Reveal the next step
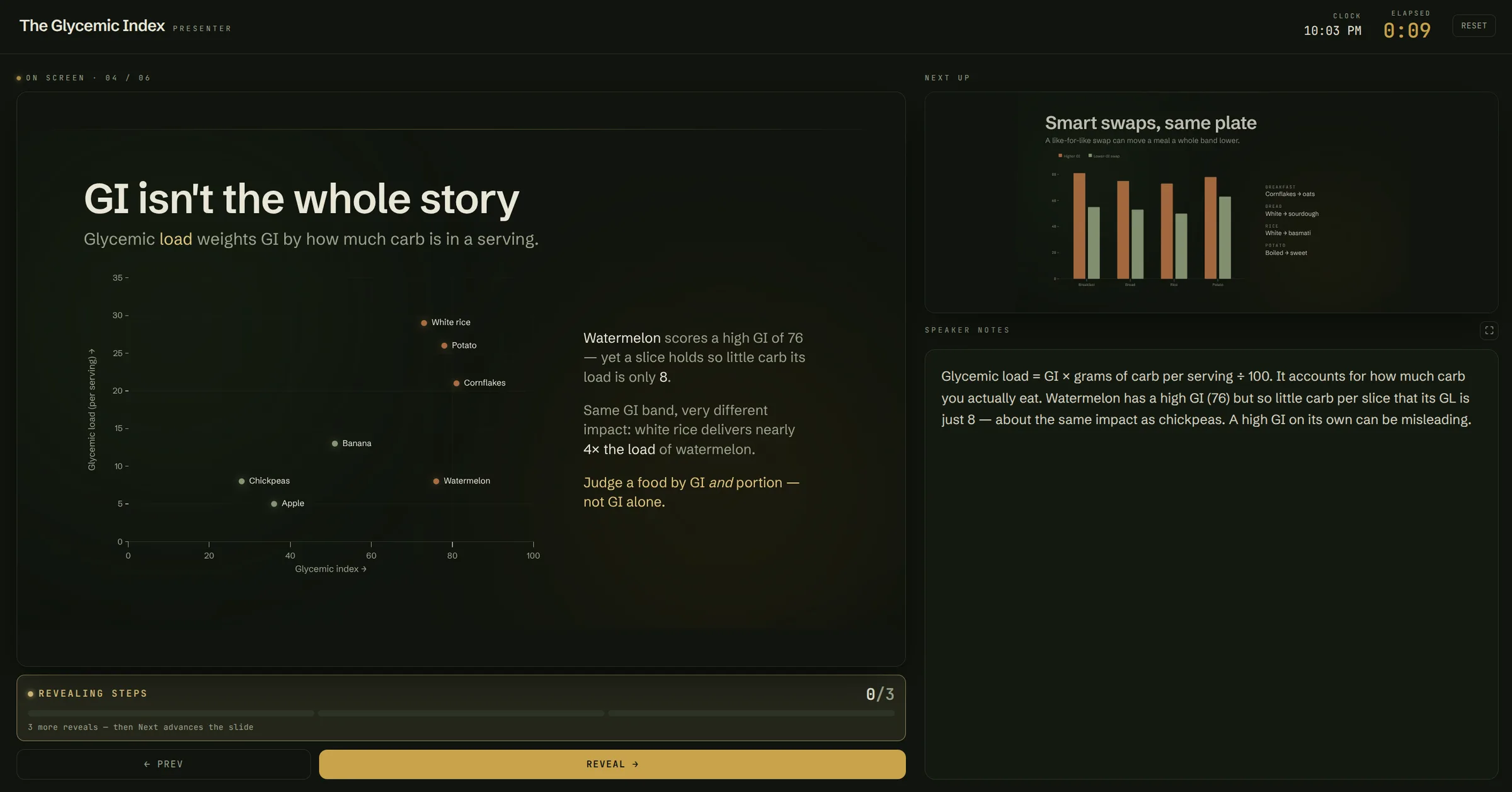The width and height of the screenshot is (1512, 792). point(612,764)
